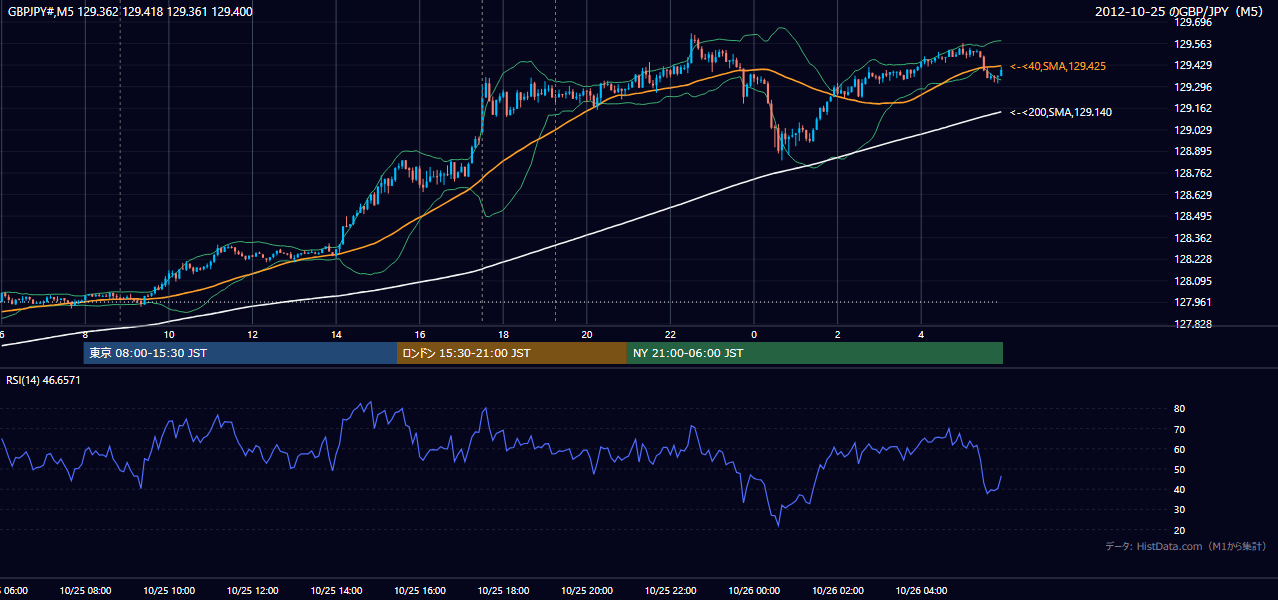Click the midnight hour label 0 under the price chart
This screenshot has width=1278, height=600.
coord(754,335)
